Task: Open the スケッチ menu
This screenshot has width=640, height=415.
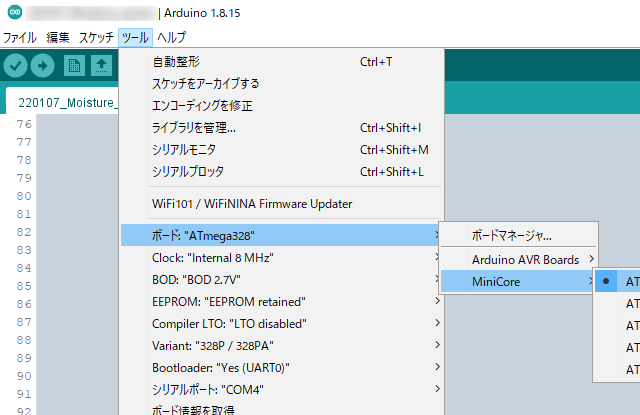Action: pyautogui.click(x=96, y=37)
